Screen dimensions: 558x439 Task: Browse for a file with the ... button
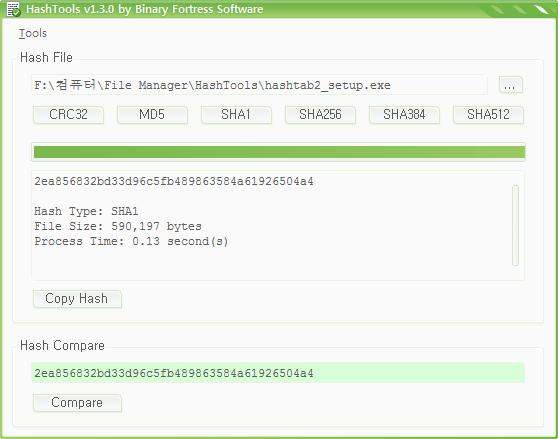click(x=510, y=85)
